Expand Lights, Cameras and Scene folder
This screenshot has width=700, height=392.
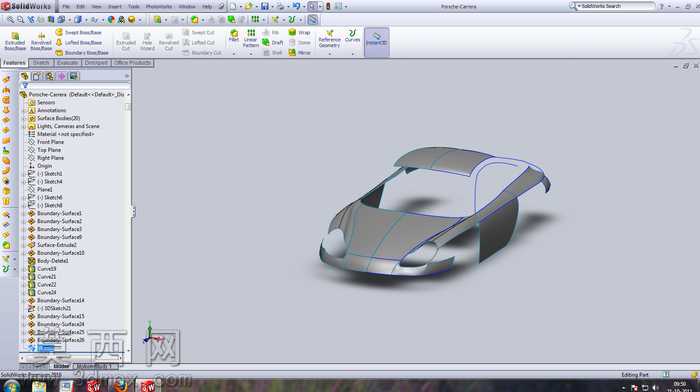tap(25, 126)
